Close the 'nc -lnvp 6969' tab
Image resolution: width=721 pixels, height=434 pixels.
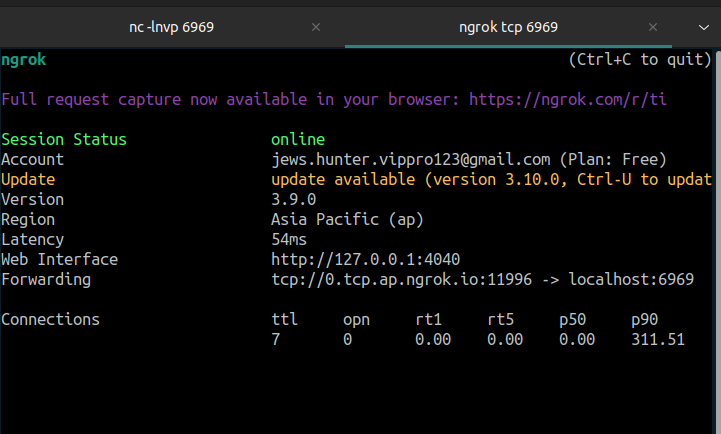(316, 27)
